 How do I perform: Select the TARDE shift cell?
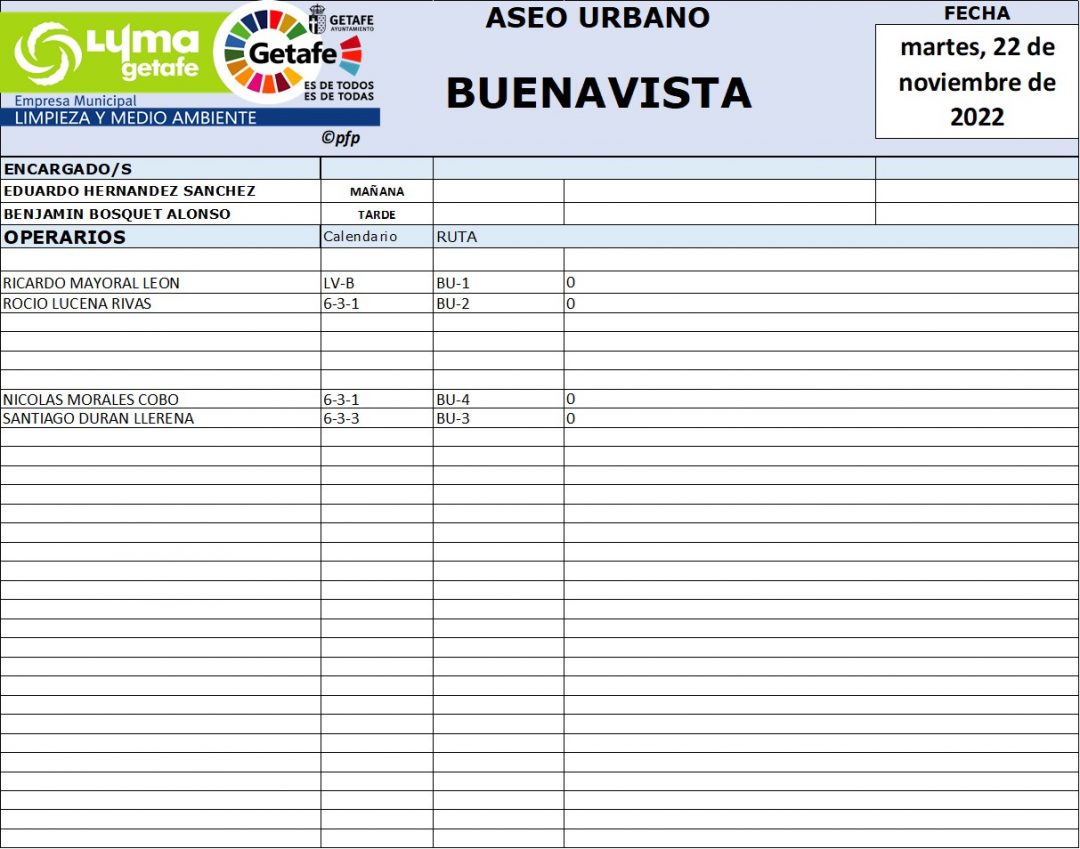coord(377,214)
